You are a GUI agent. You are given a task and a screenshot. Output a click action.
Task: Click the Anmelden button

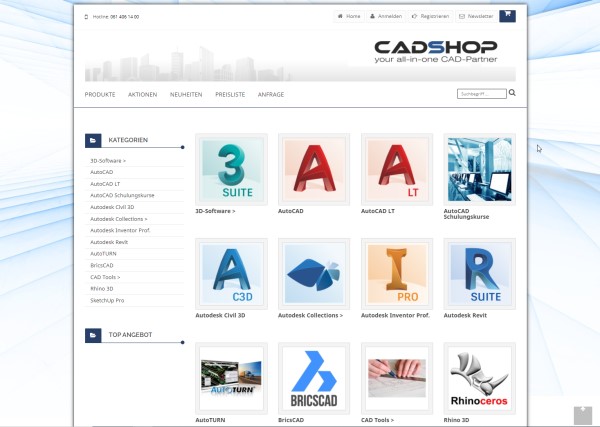pyautogui.click(x=386, y=16)
